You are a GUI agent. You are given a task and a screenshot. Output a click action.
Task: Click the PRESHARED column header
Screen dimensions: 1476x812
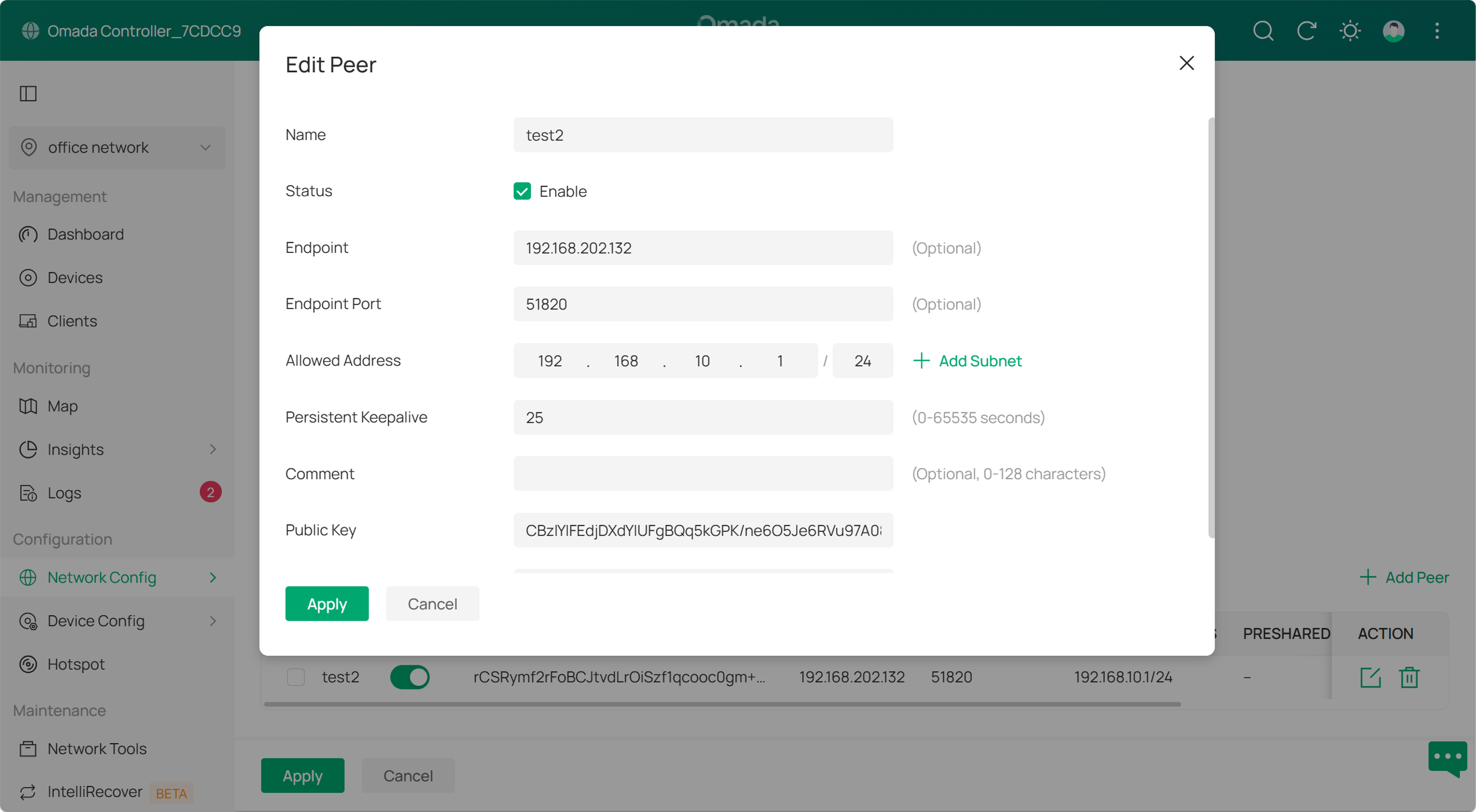[1286, 634]
